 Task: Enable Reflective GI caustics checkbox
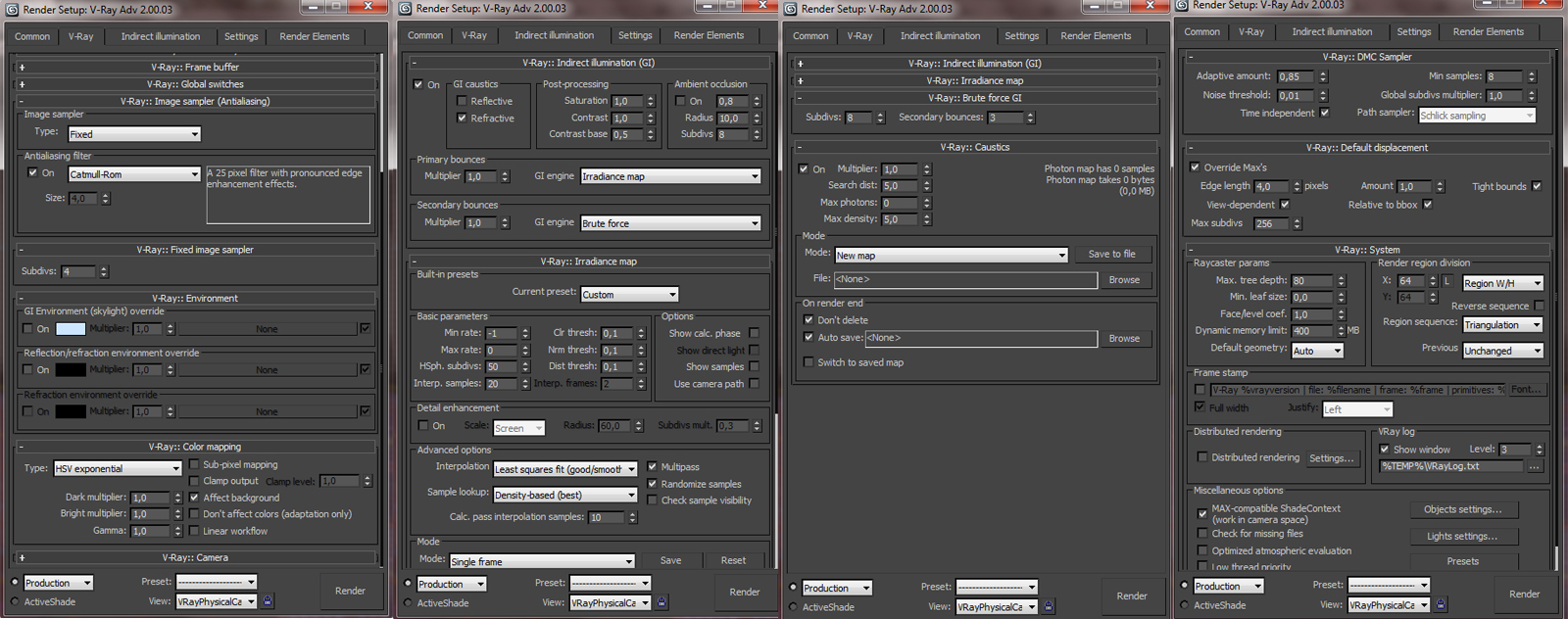pyautogui.click(x=462, y=101)
